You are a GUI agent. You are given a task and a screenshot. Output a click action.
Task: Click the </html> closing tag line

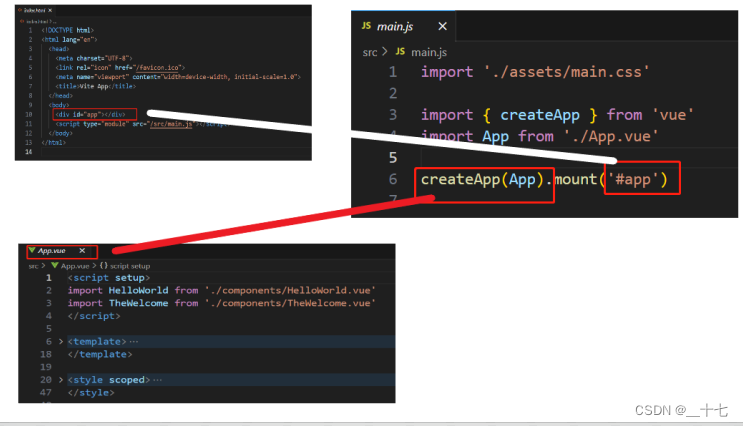(54, 143)
